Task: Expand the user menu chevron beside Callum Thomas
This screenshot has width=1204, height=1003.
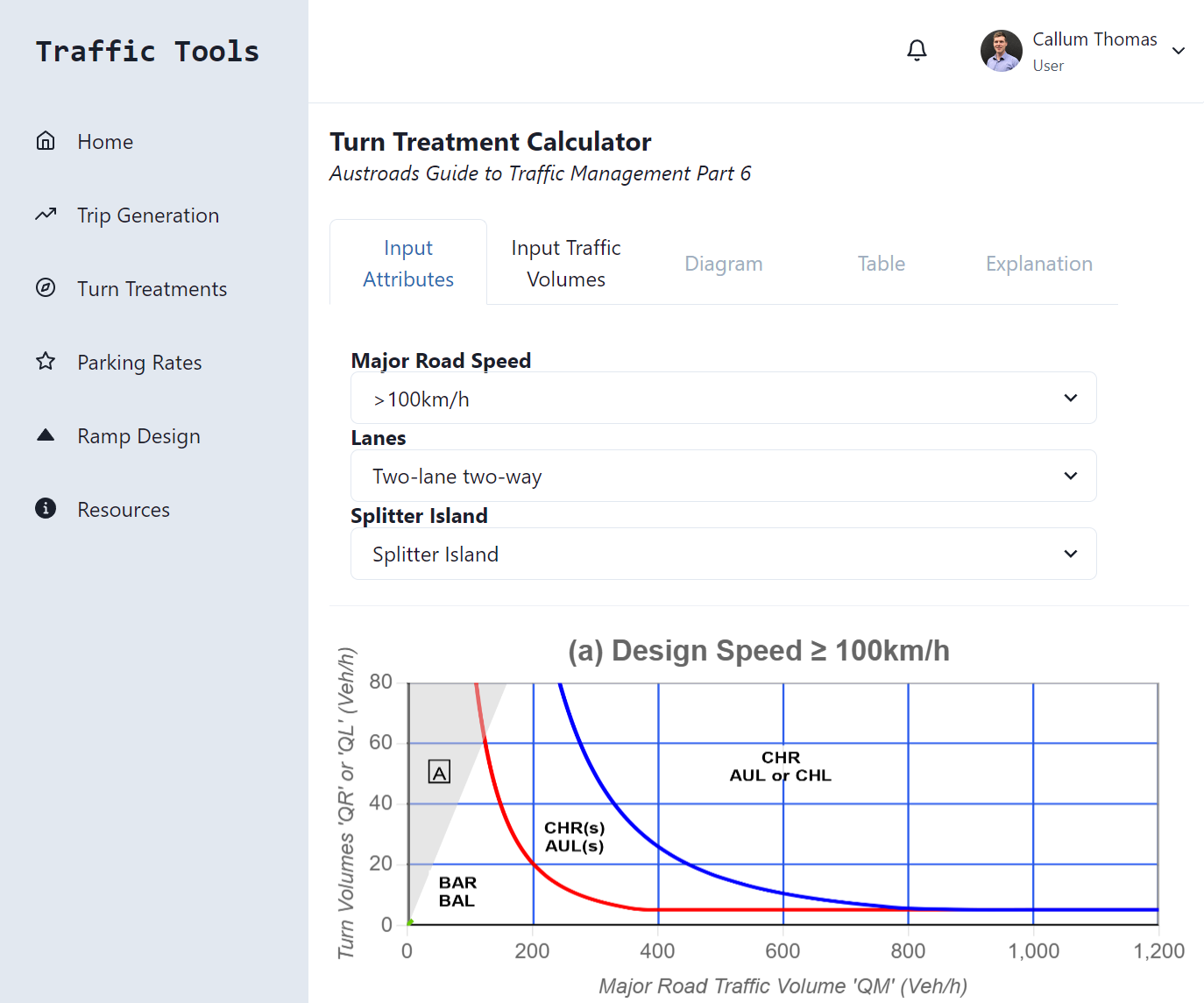Action: (1179, 51)
